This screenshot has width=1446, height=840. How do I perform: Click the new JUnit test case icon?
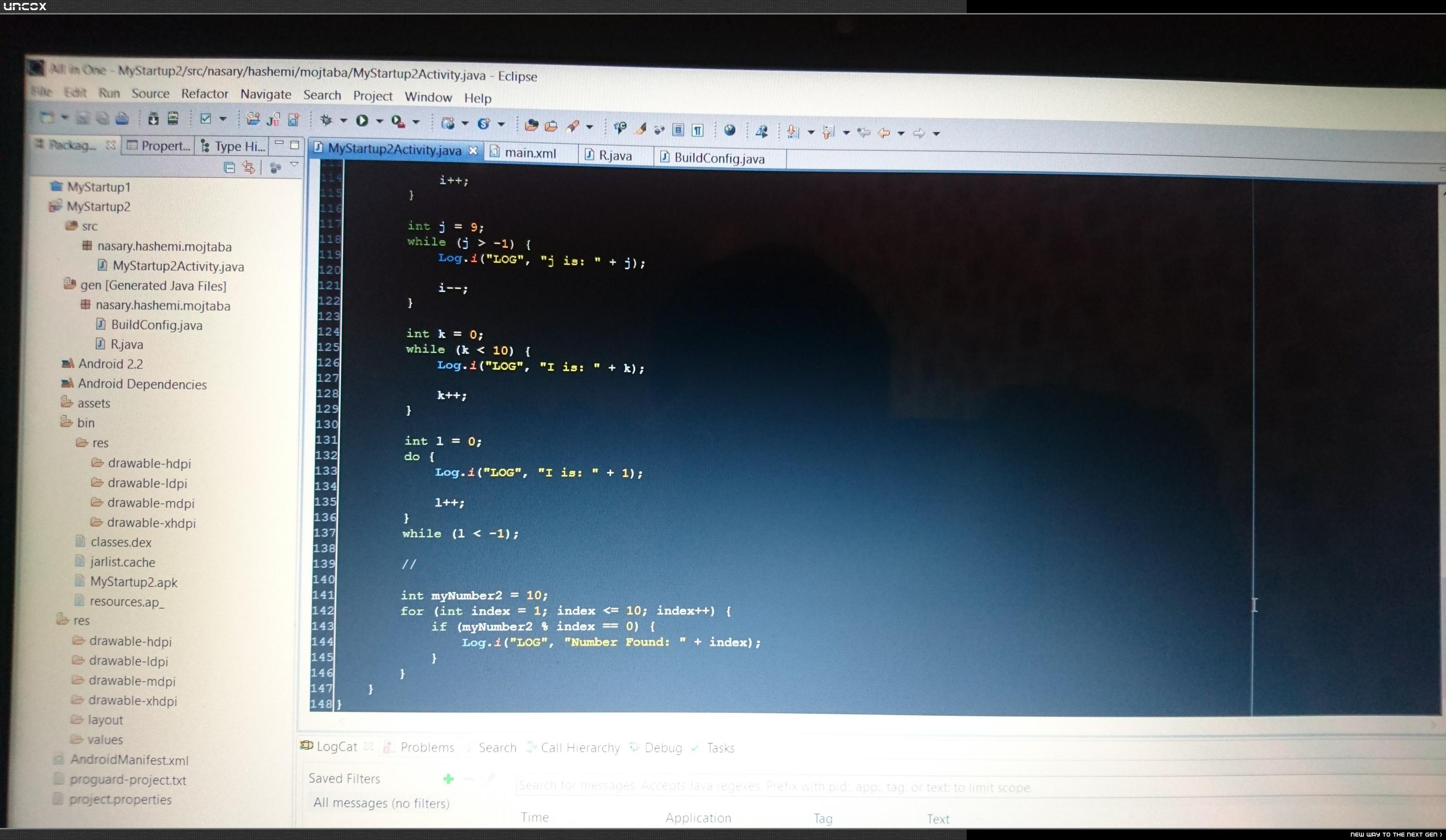[x=273, y=119]
